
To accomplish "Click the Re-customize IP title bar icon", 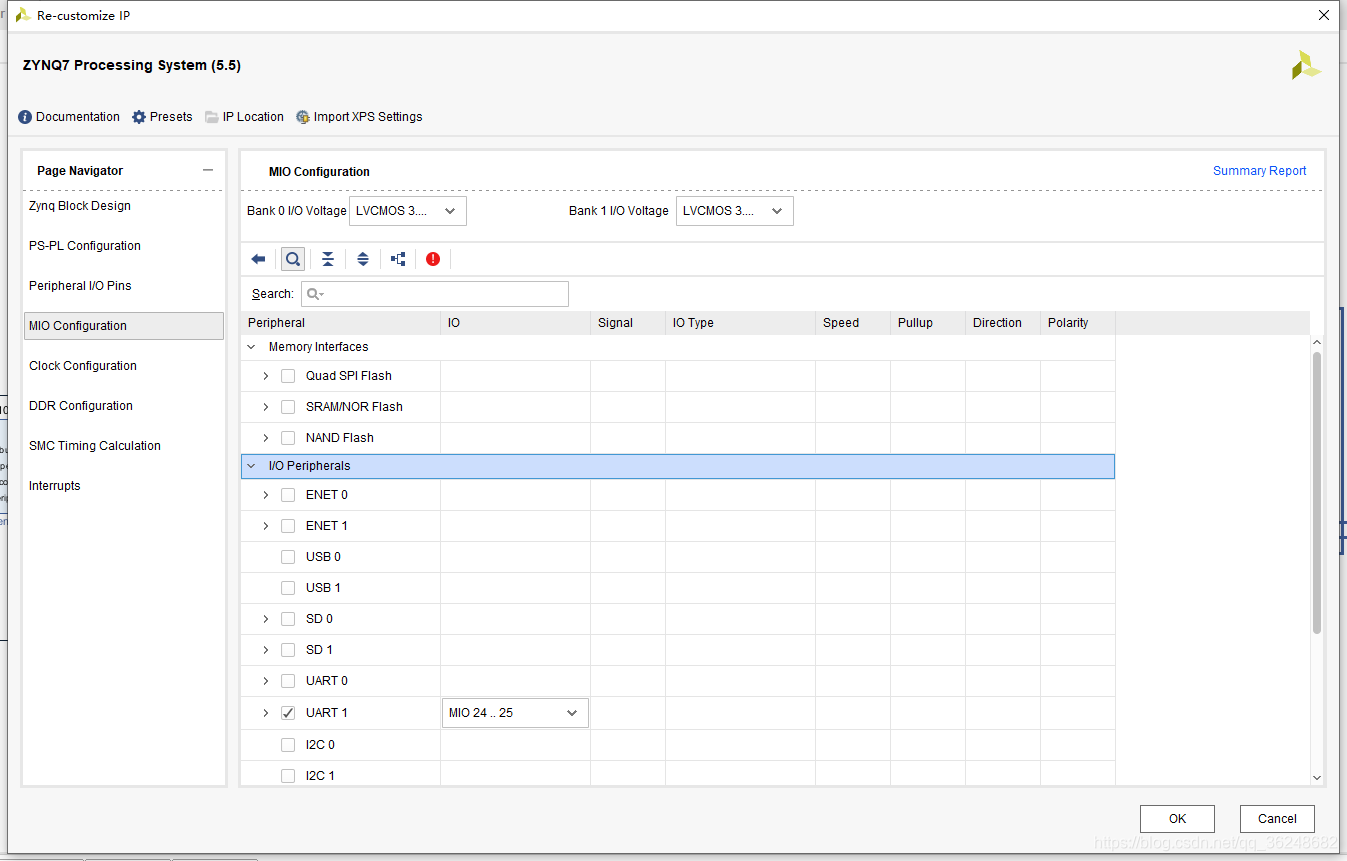I will pos(22,15).
